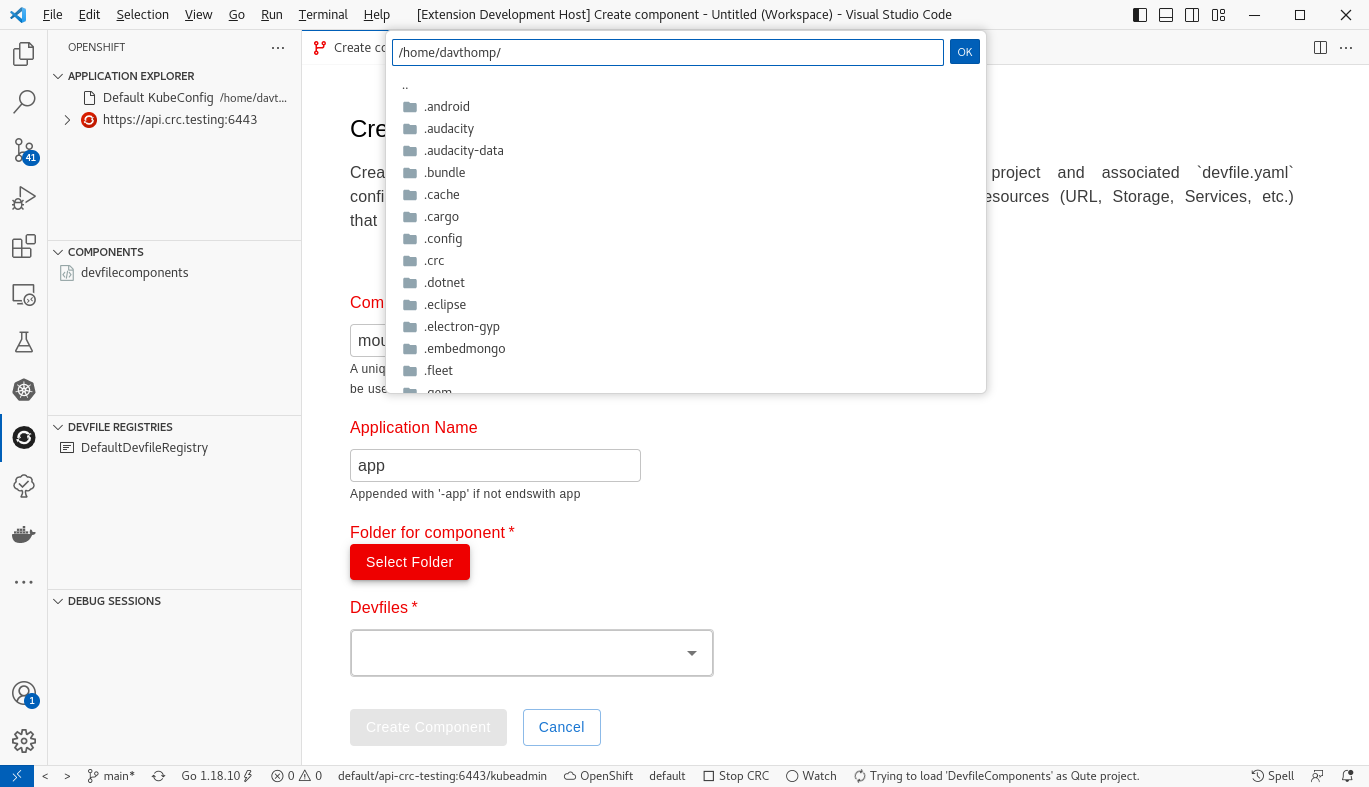1369x787 pixels.
Task: Collapse the Debug Sessions section
Action: (175, 601)
